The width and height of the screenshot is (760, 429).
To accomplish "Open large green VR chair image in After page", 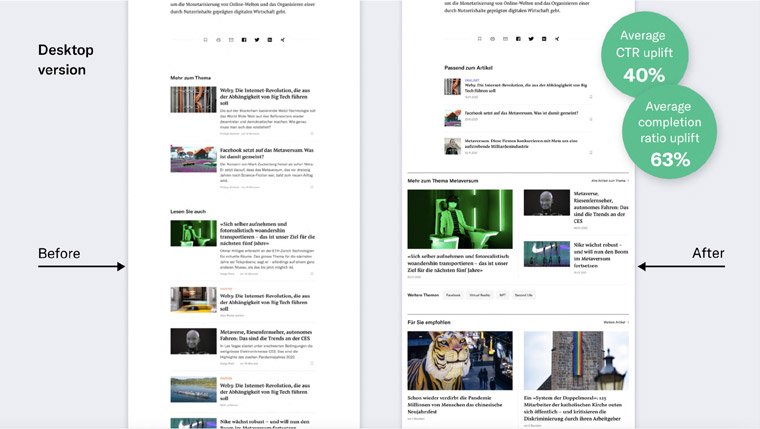I will (459, 219).
